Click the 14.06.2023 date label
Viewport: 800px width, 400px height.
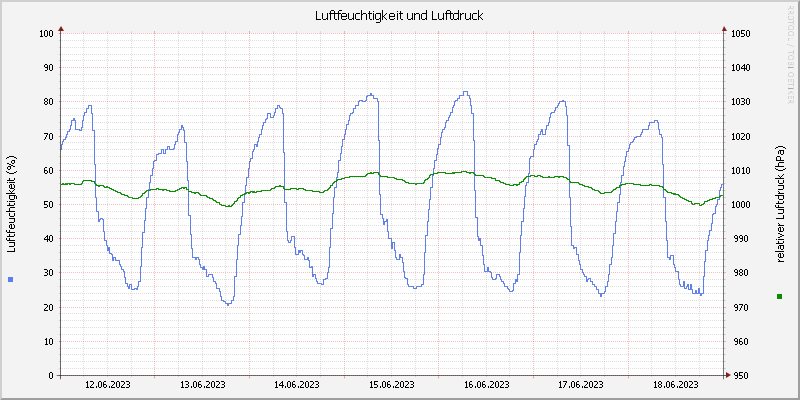(x=297, y=385)
